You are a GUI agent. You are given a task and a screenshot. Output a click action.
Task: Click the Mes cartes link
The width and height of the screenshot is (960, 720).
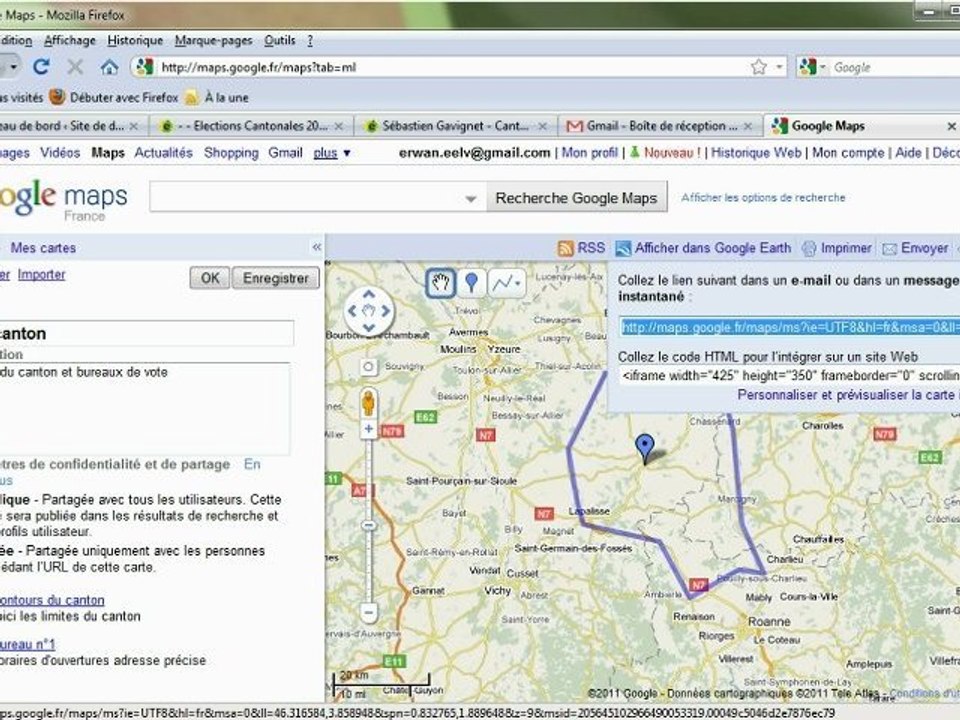coord(43,248)
